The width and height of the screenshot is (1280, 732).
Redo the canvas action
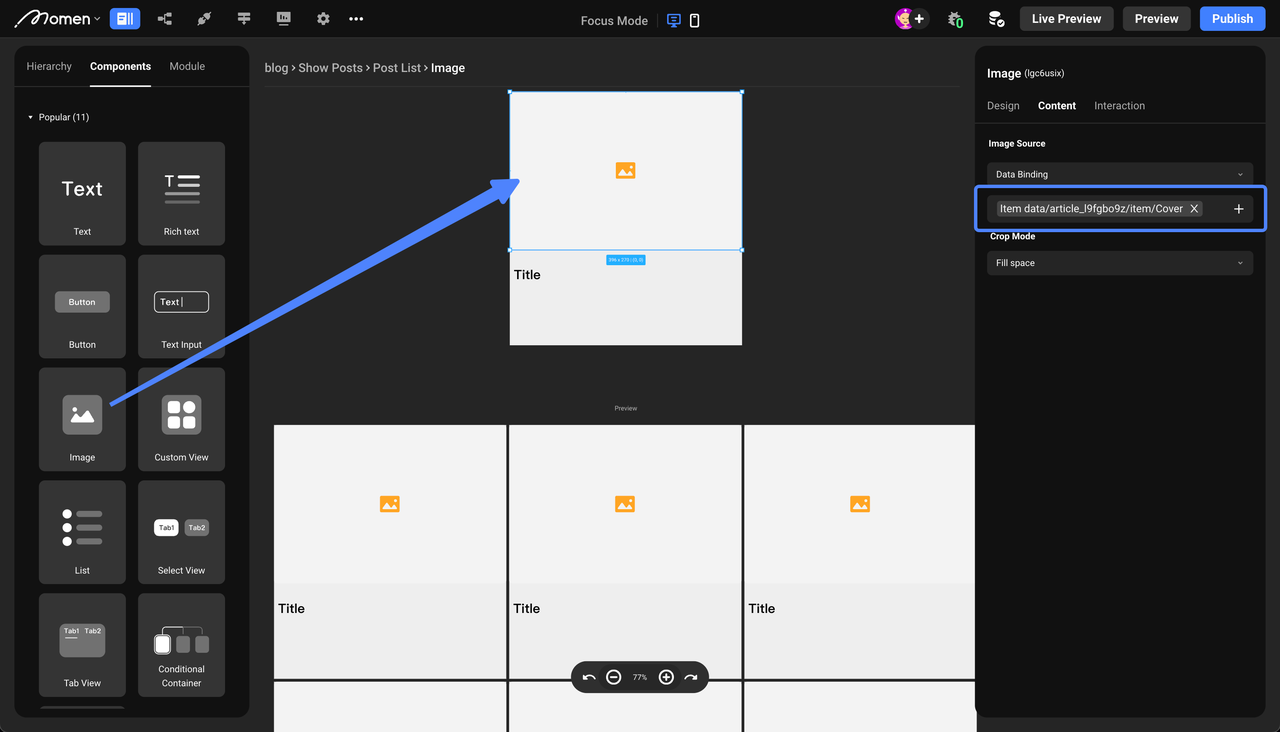[691, 677]
